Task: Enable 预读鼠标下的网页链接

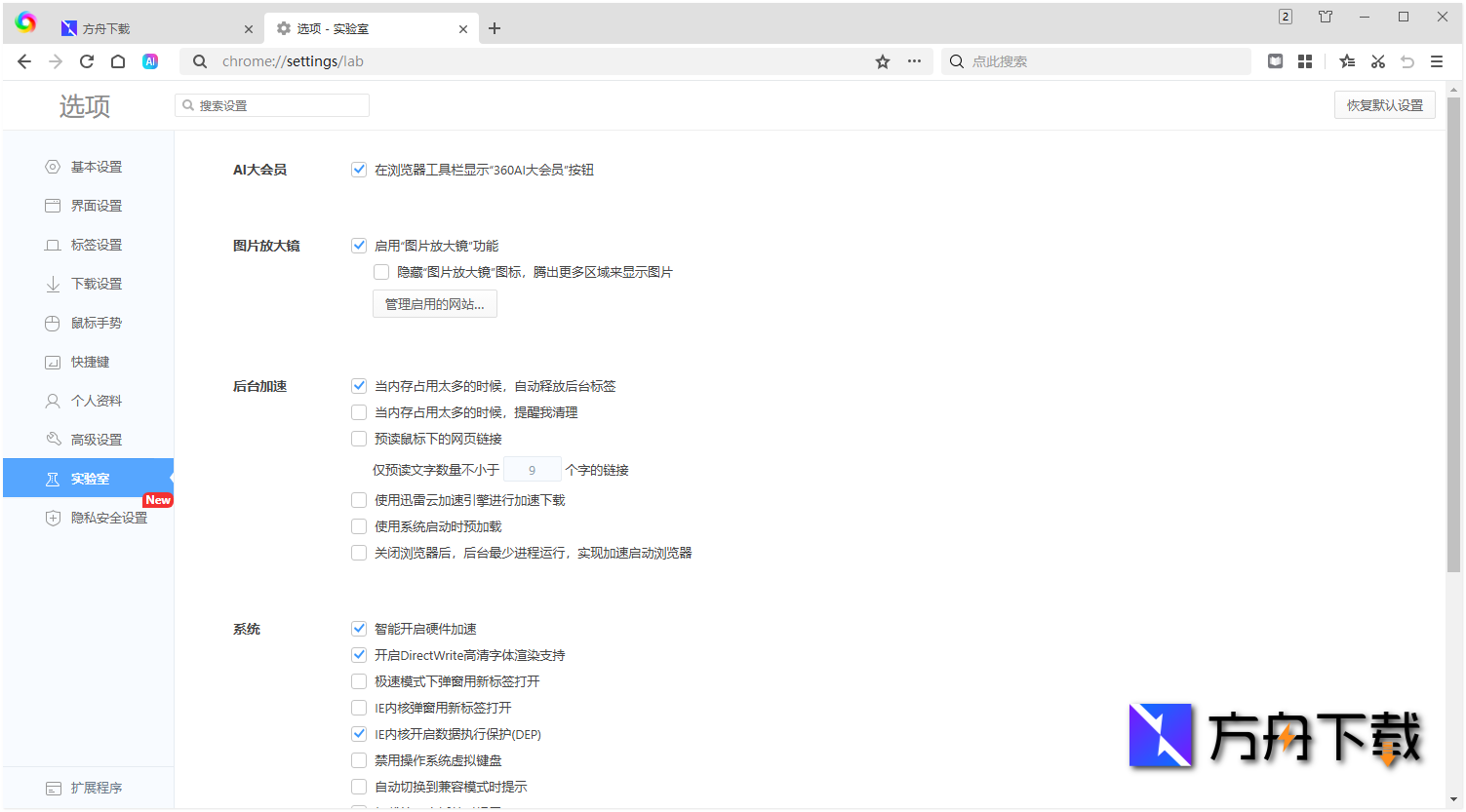Action: pyautogui.click(x=359, y=438)
